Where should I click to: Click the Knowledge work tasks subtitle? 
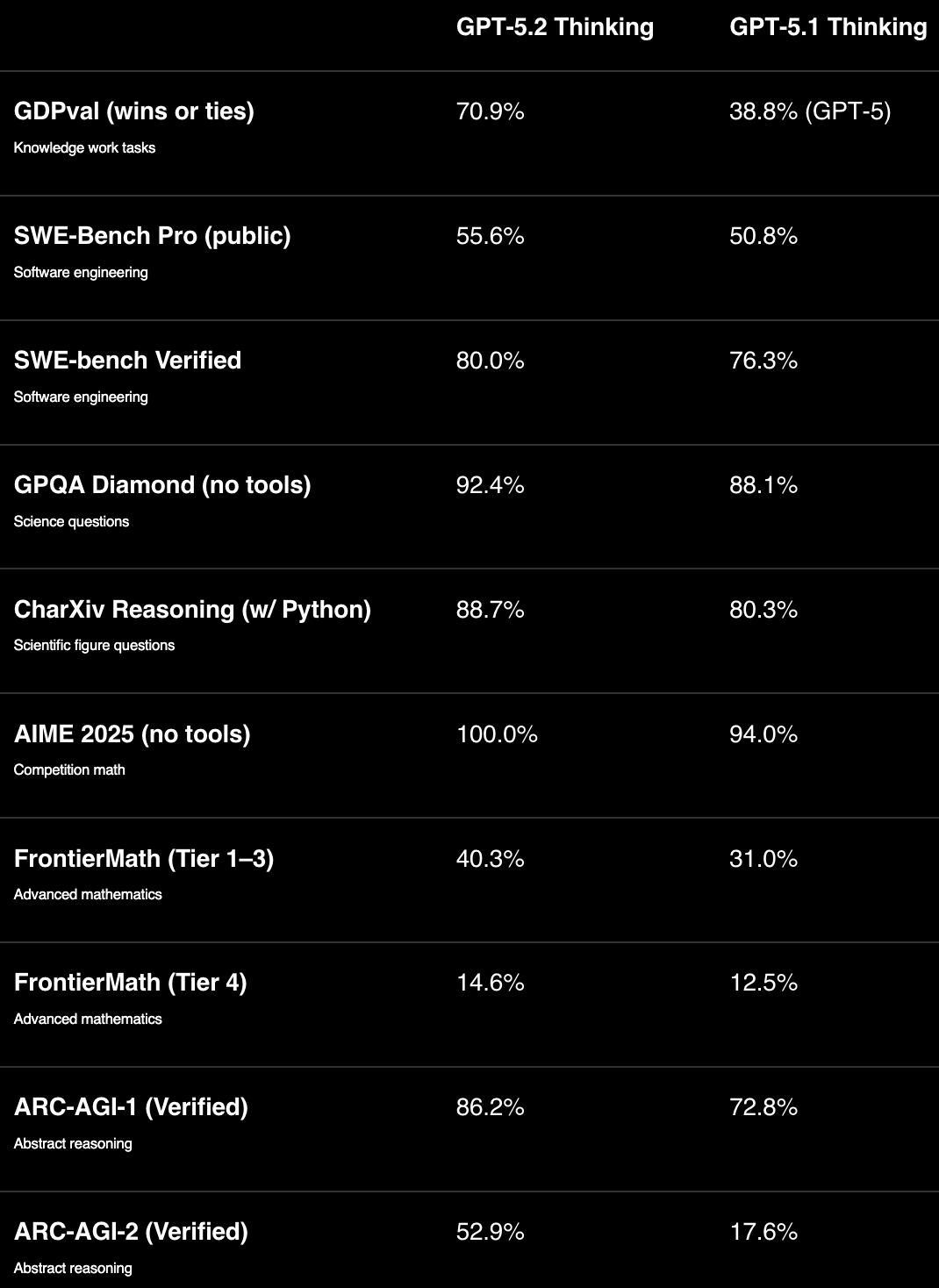(84, 148)
